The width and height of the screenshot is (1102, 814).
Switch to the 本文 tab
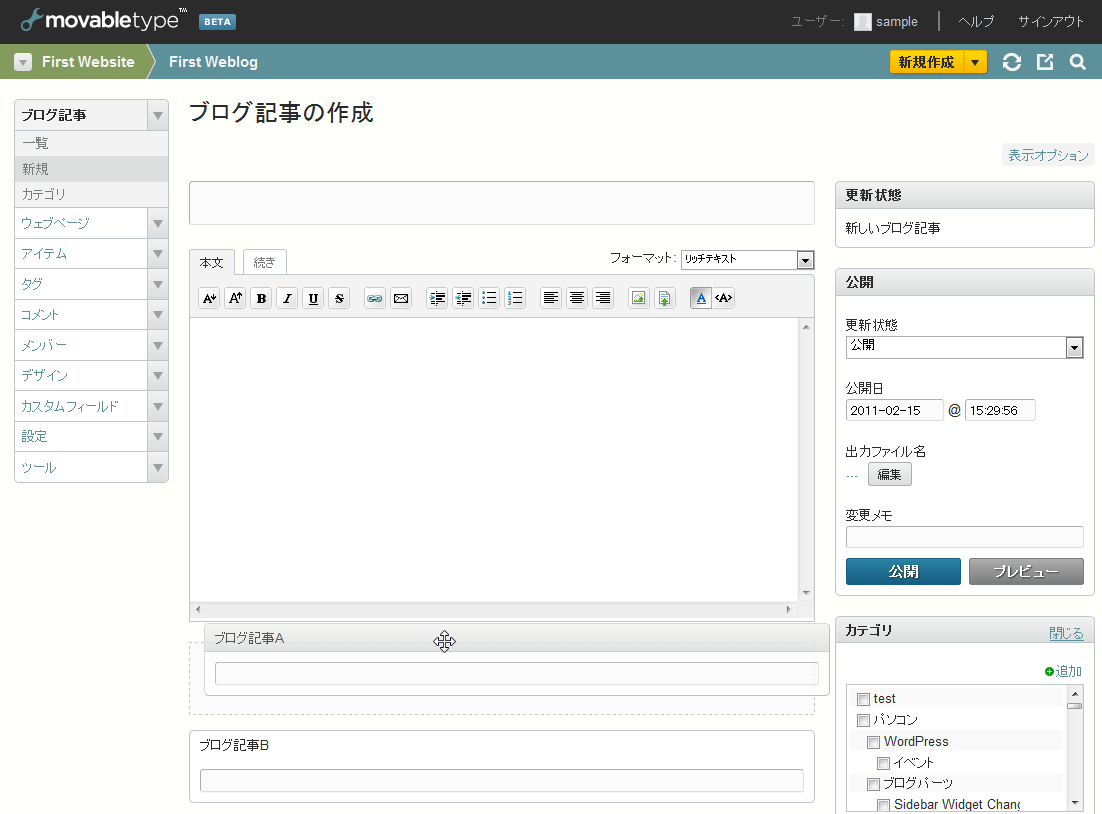[212, 262]
